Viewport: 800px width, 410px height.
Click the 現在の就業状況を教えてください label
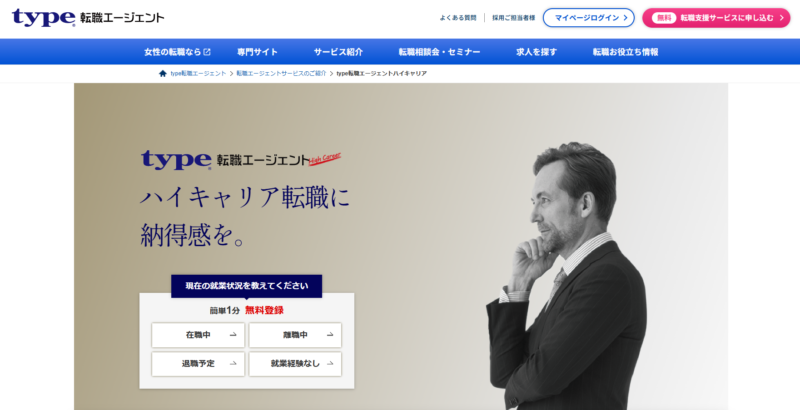click(246, 286)
